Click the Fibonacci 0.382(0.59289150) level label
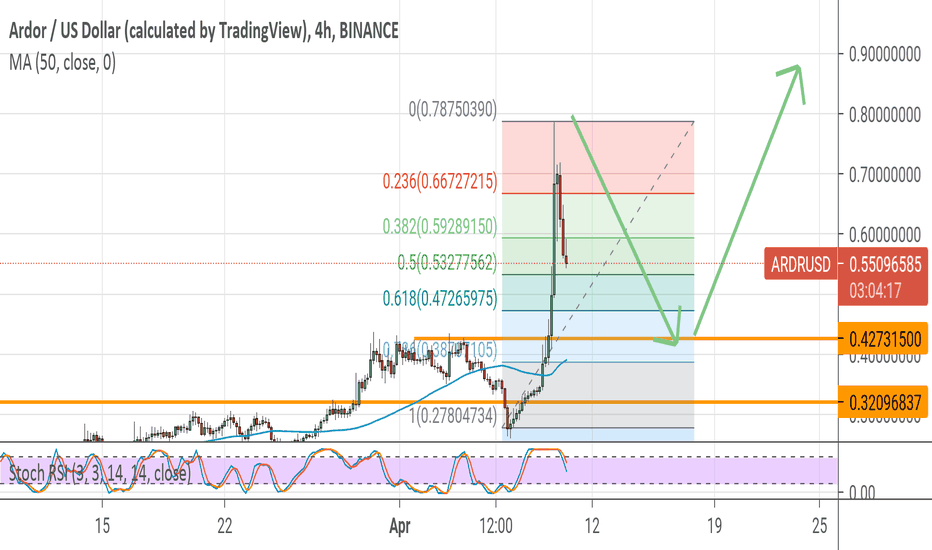The width and height of the screenshot is (932, 550). [x=440, y=226]
